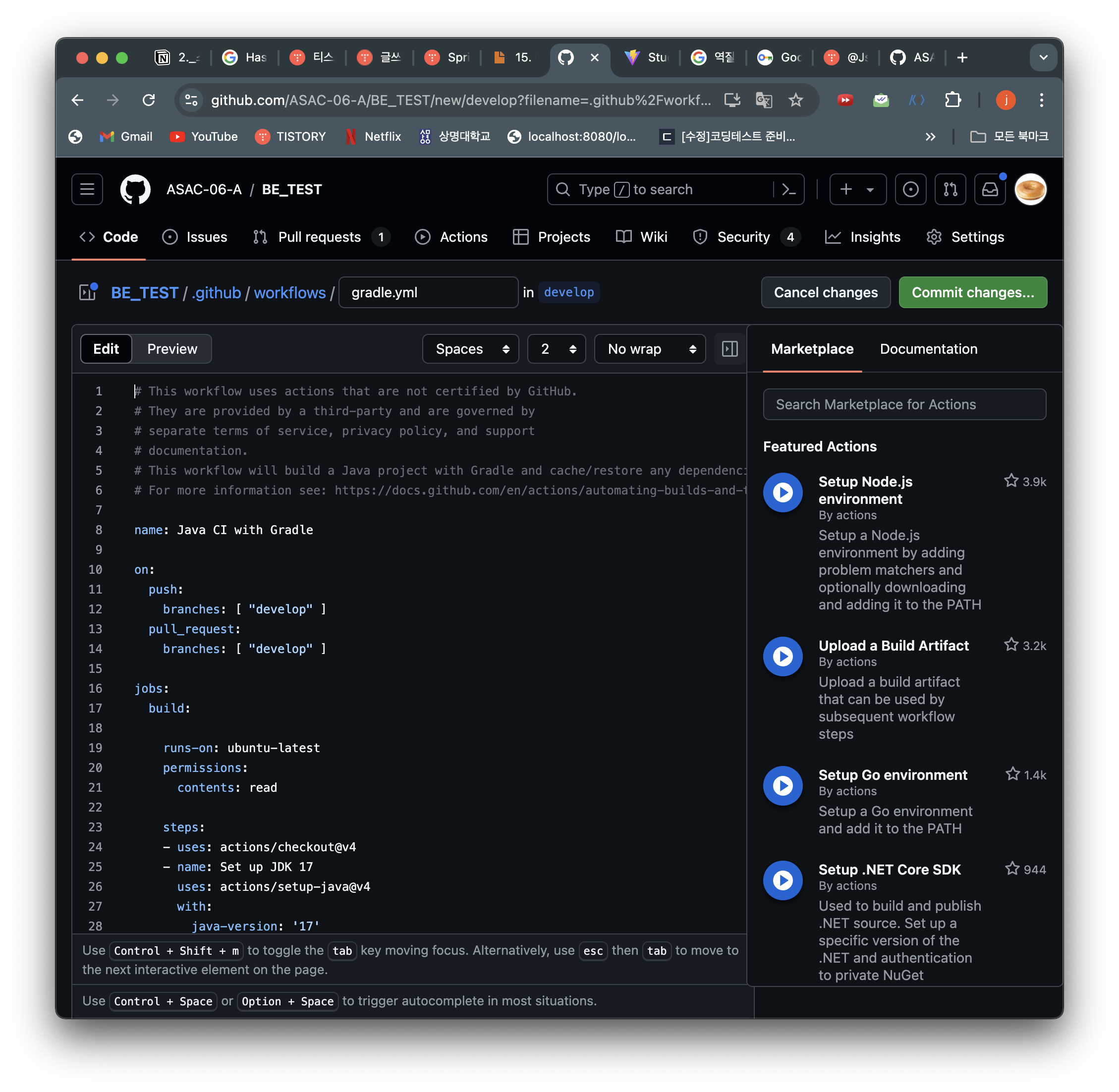The height and width of the screenshot is (1092, 1119).
Task: Open a new browser tab with plus
Action: (962, 57)
